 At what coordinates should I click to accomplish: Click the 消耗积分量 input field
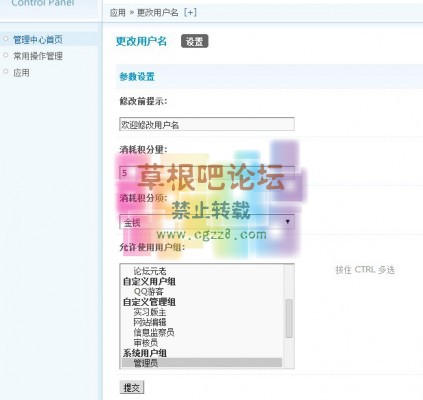coord(207,173)
